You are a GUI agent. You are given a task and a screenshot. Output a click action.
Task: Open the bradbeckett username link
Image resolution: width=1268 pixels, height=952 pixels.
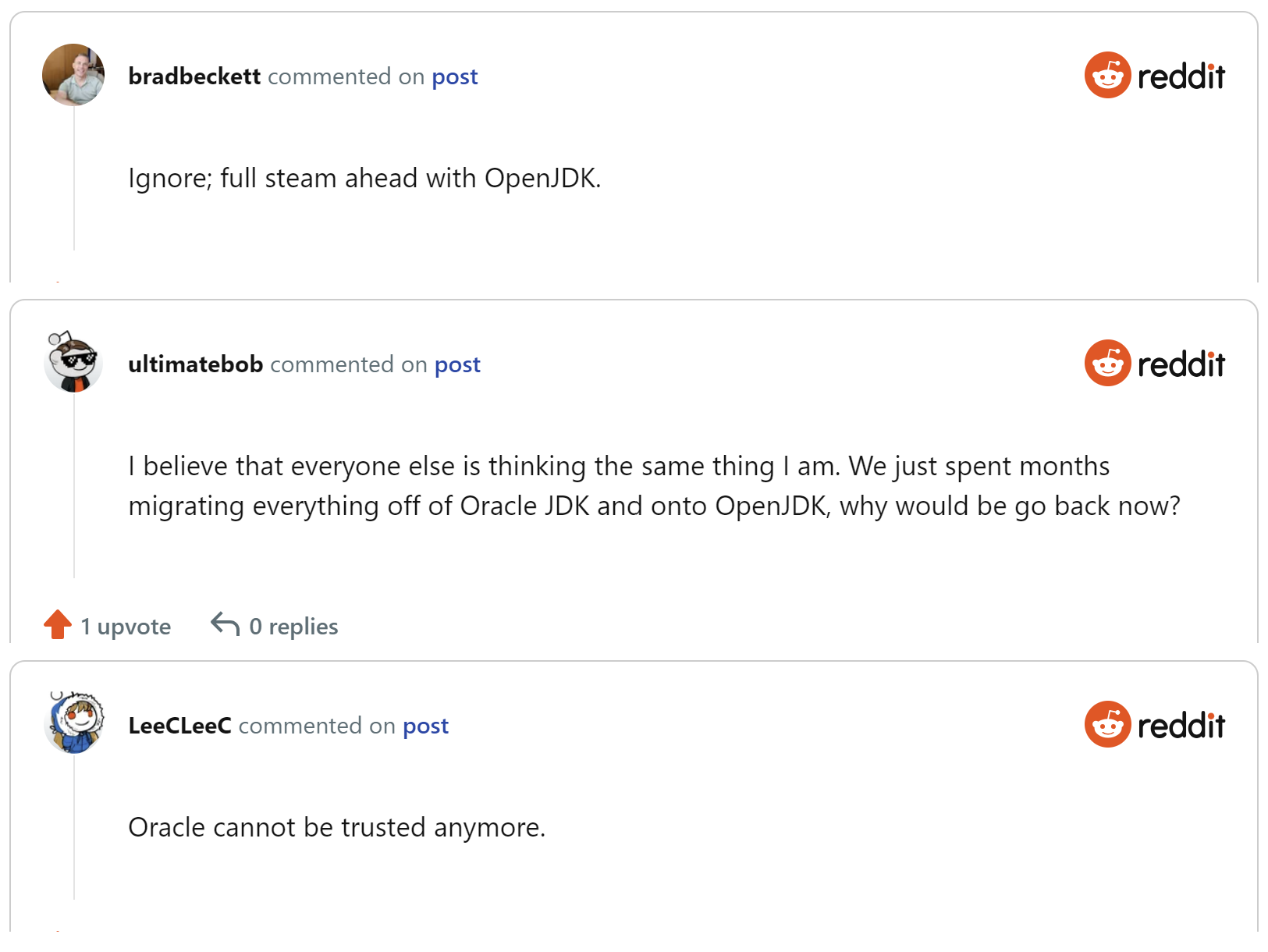194,76
